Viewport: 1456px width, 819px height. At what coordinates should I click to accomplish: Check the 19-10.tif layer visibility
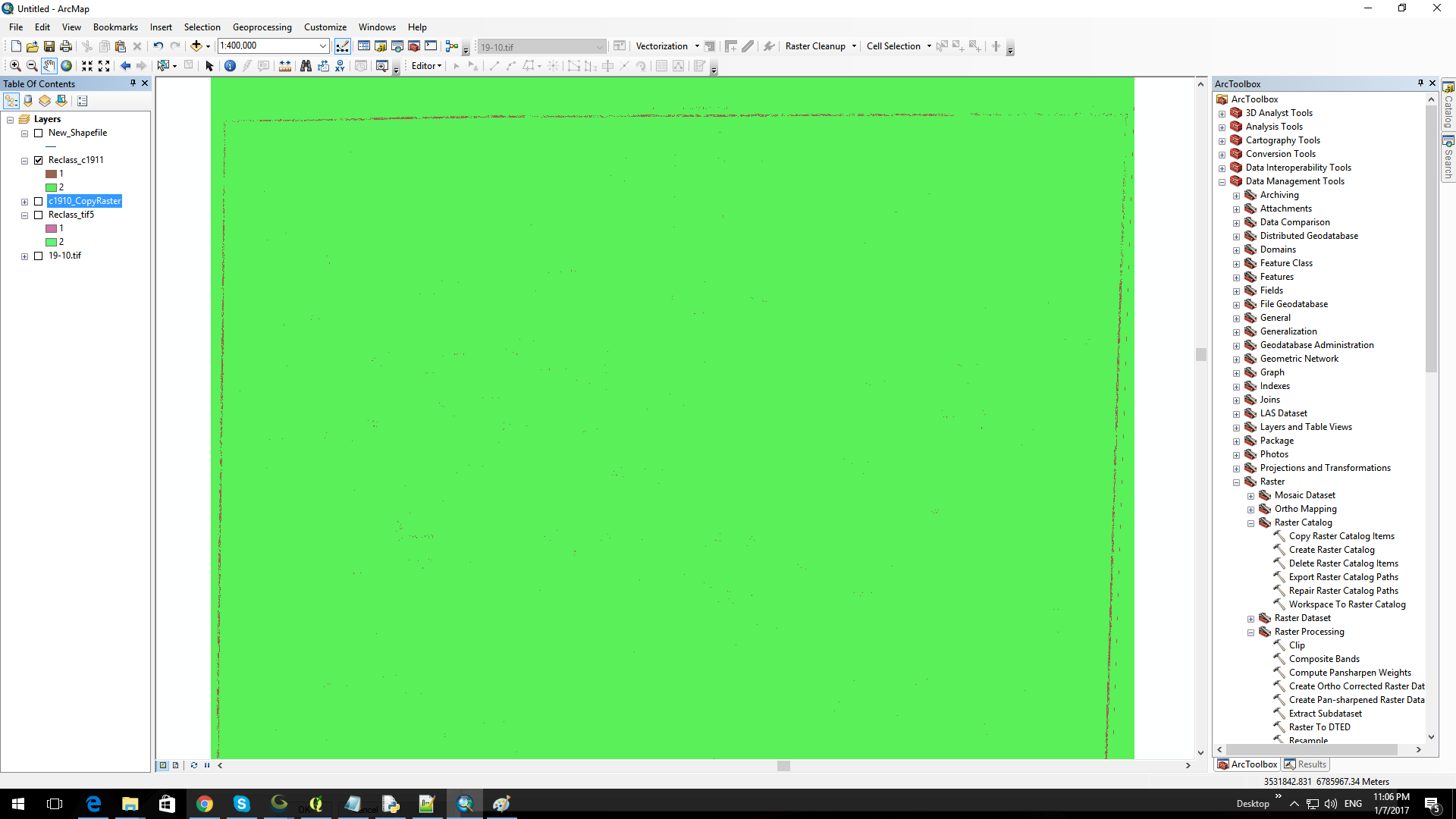pos(38,256)
